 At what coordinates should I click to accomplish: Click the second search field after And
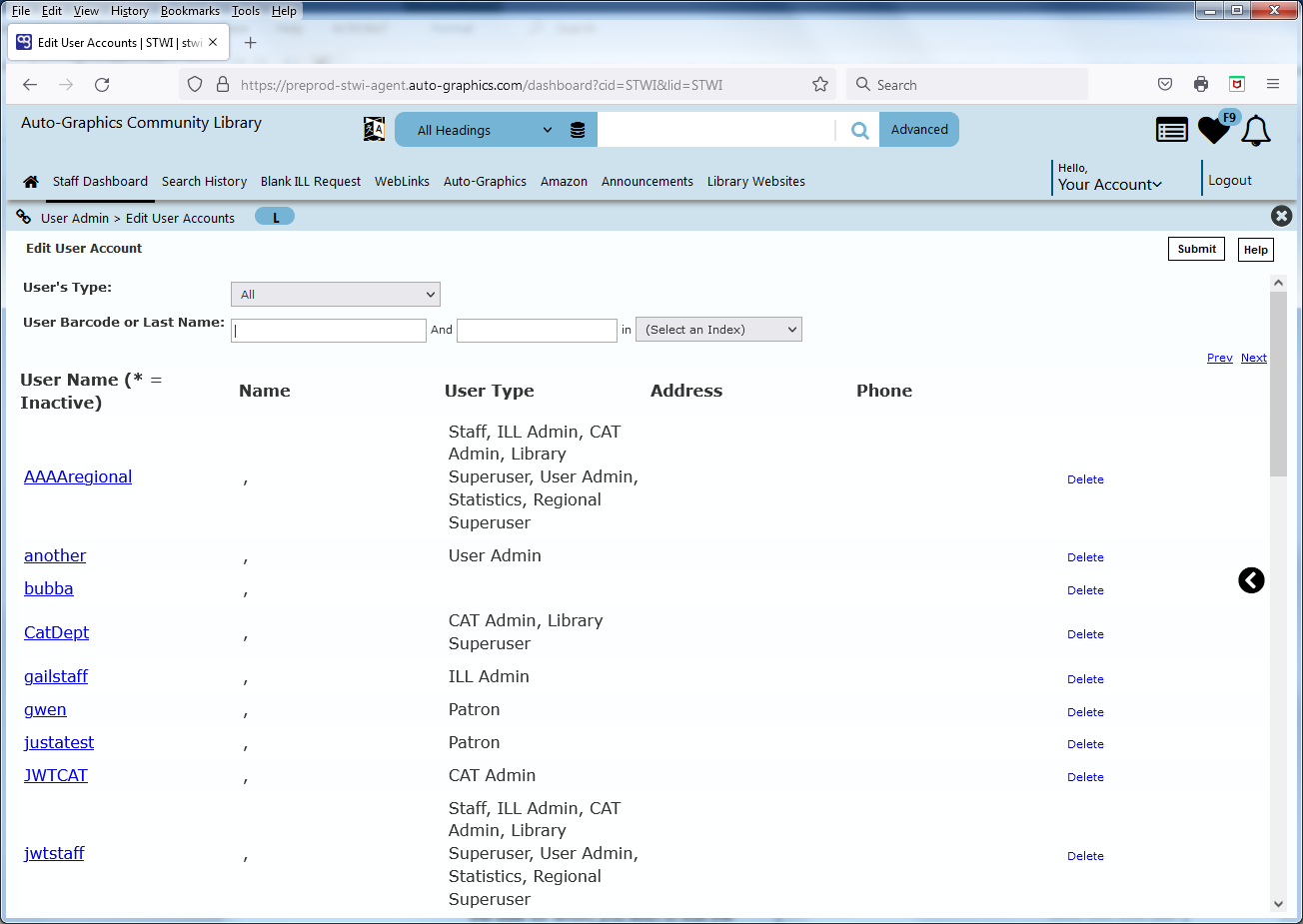tap(537, 331)
